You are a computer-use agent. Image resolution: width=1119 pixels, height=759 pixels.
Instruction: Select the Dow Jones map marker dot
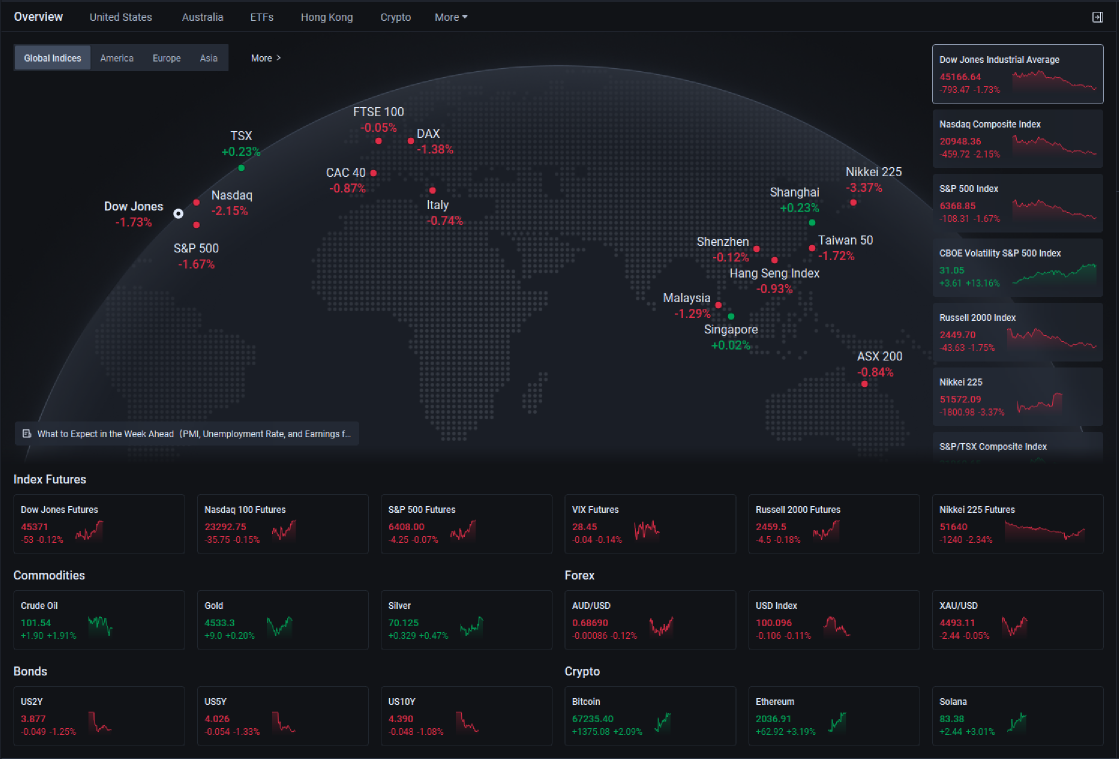178,213
